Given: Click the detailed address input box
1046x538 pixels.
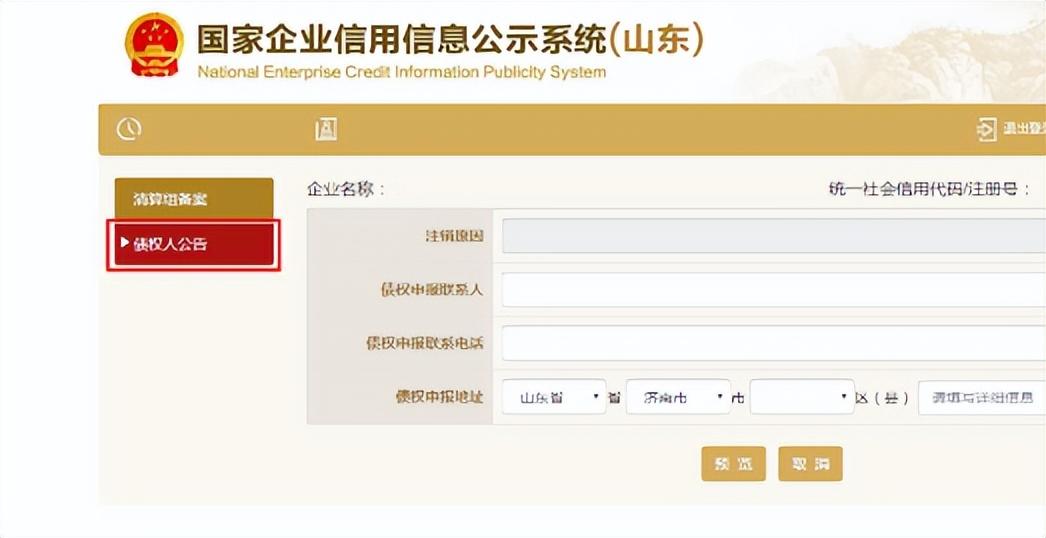Looking at the screenshot, I should [981, 397].
